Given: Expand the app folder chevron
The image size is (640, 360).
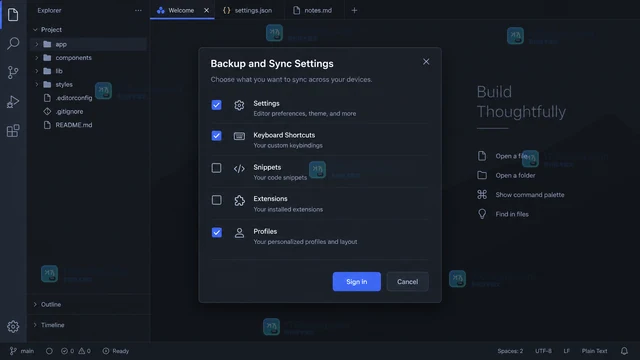Looking at the screenshot, I should (37, 44).
